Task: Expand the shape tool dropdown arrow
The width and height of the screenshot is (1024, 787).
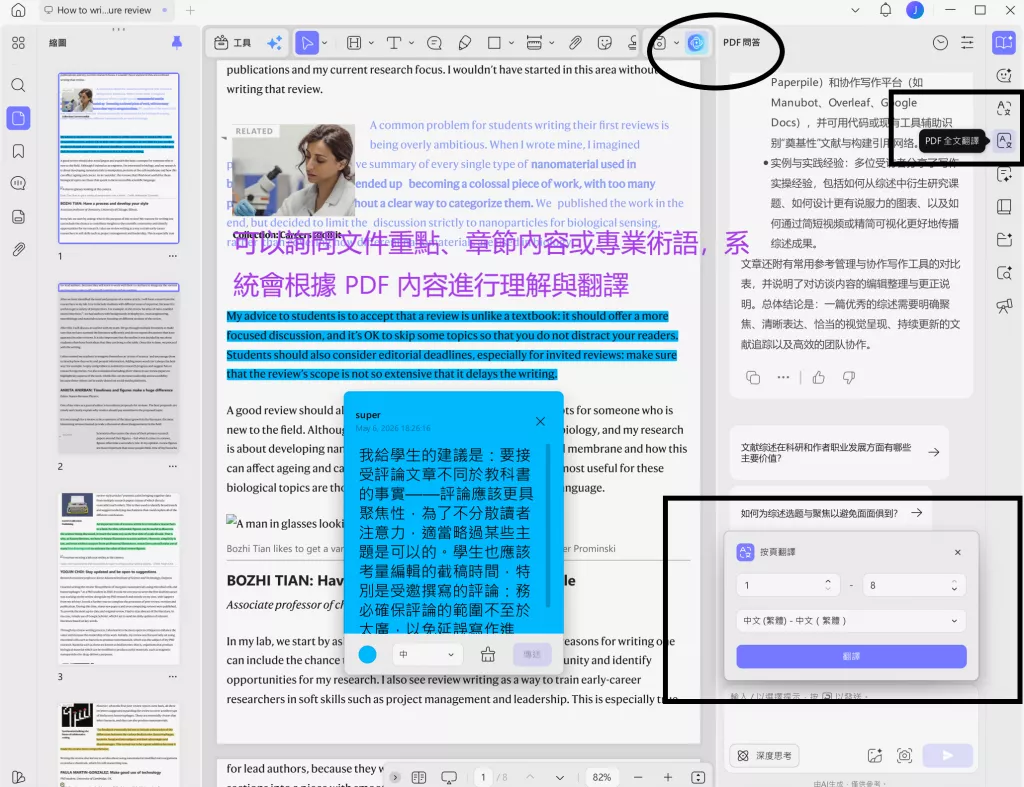Action: (511, 43)
